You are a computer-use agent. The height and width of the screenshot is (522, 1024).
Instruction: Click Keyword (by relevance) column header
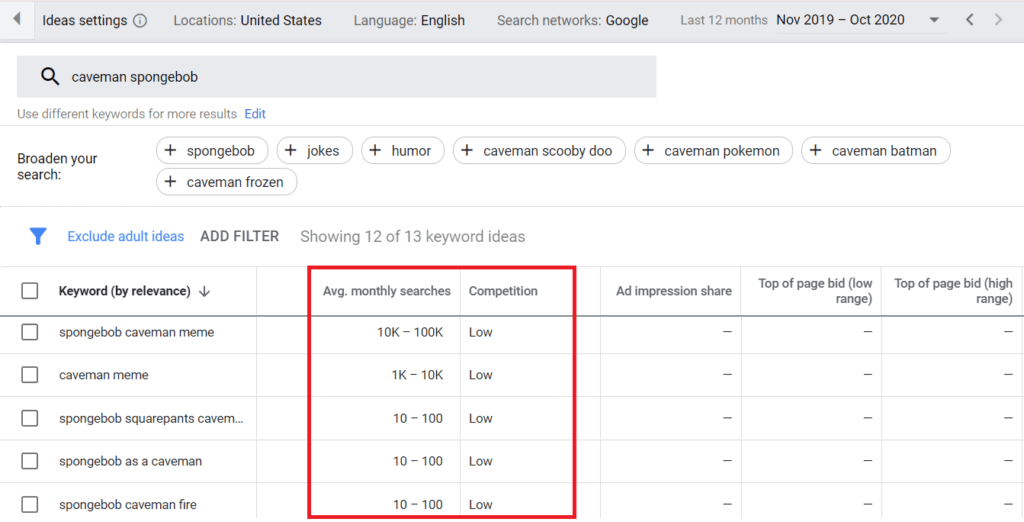tap(125, 291)
